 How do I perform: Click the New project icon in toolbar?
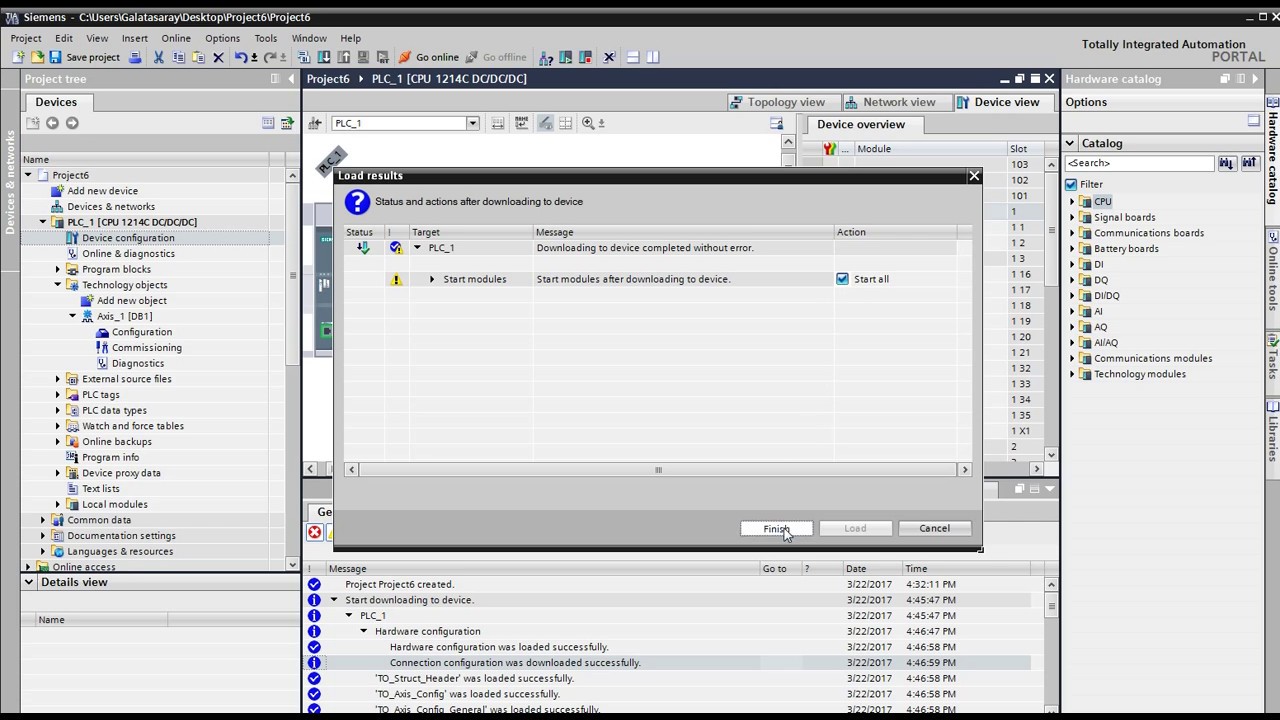tap(18, 57)
